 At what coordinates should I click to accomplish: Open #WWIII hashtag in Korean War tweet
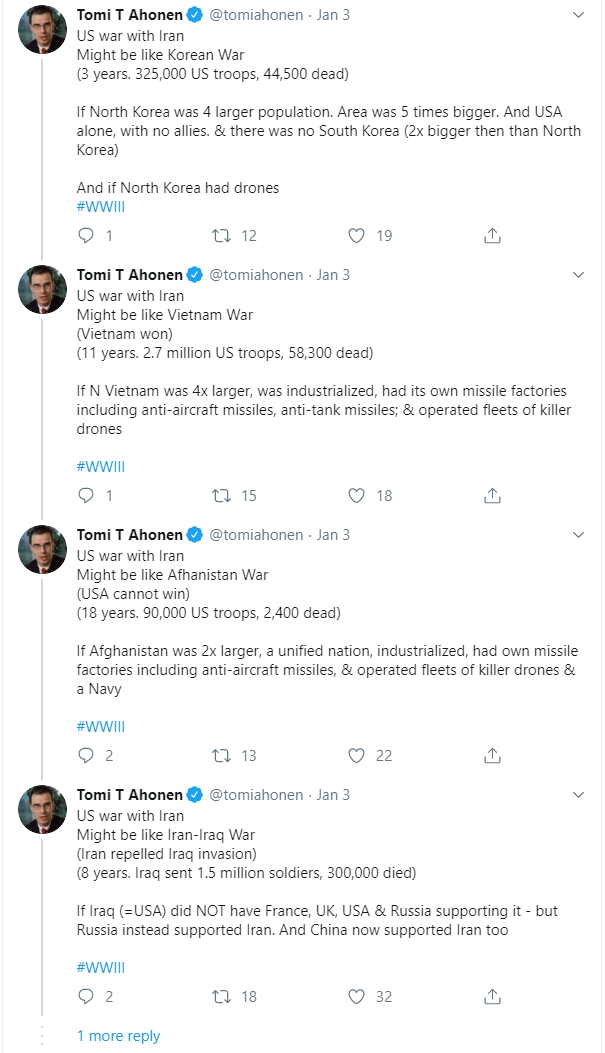click(x=101, y=207)
